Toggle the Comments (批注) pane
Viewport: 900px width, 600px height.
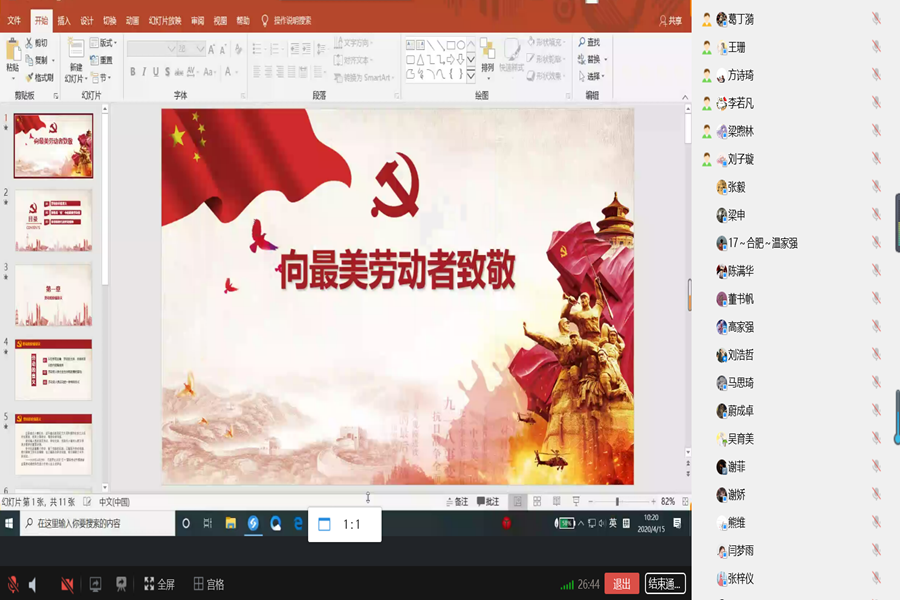coord(488,502)
